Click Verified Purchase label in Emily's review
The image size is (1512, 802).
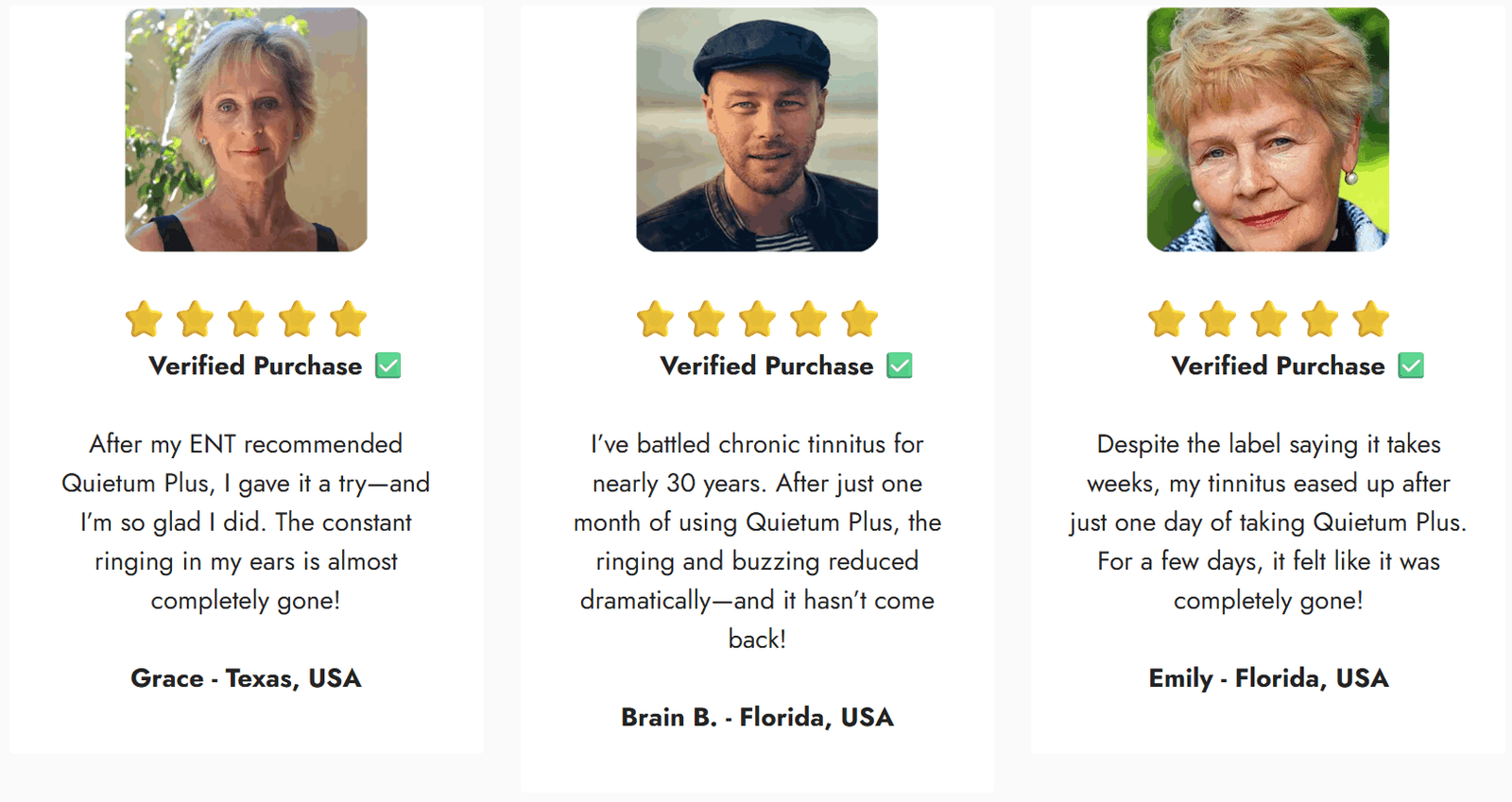click(1278, 366)
